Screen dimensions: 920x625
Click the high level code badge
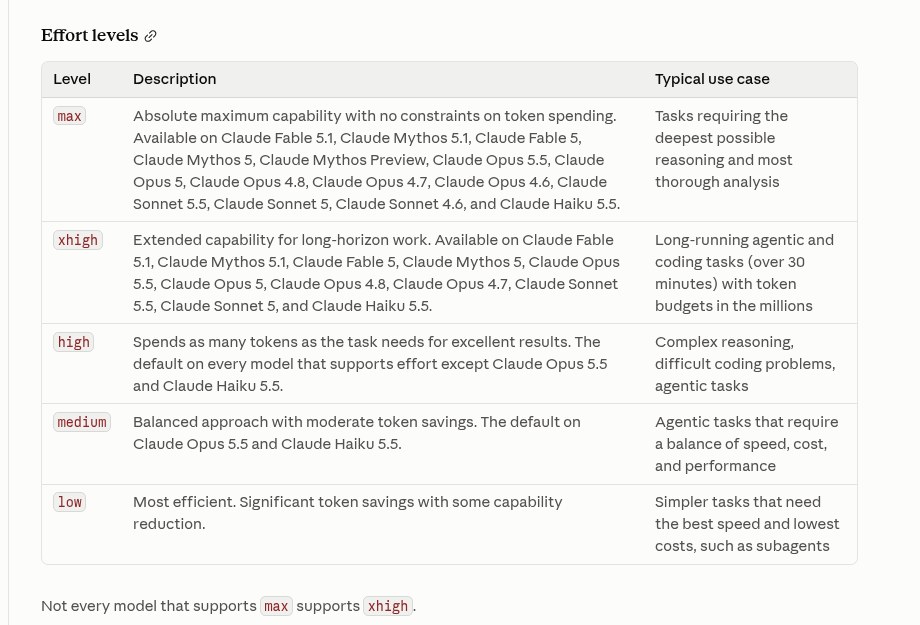click(73, 342)
